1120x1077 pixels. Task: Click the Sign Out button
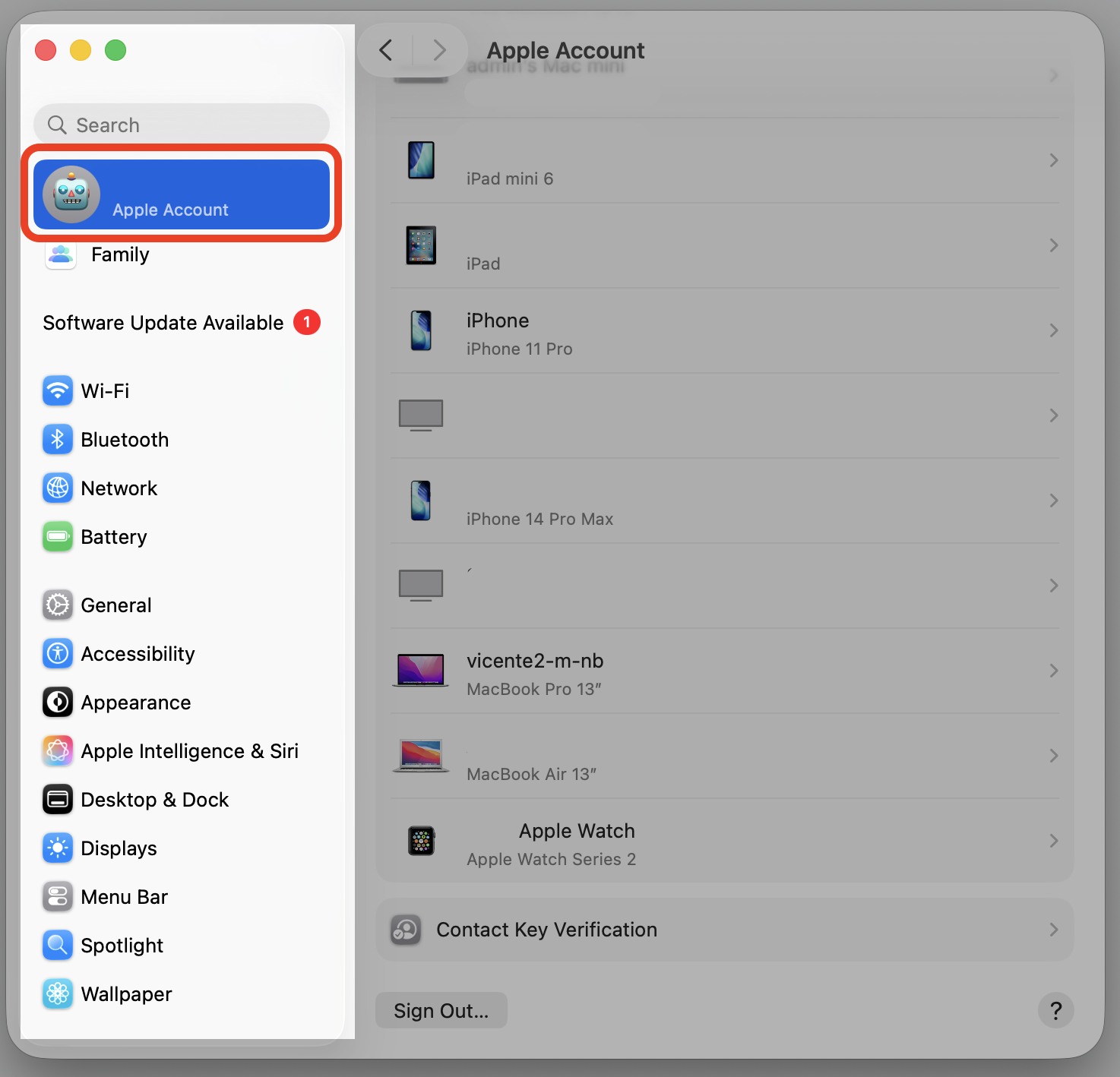point(441,1010)
